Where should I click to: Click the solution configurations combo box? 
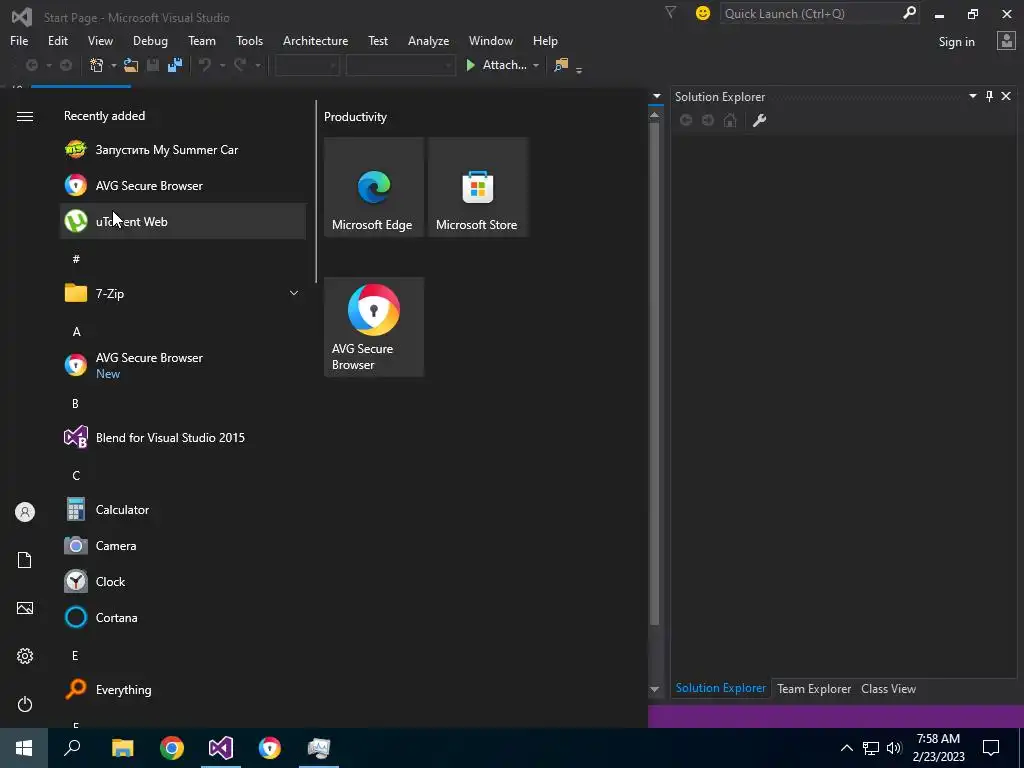[x=307, y=65]
